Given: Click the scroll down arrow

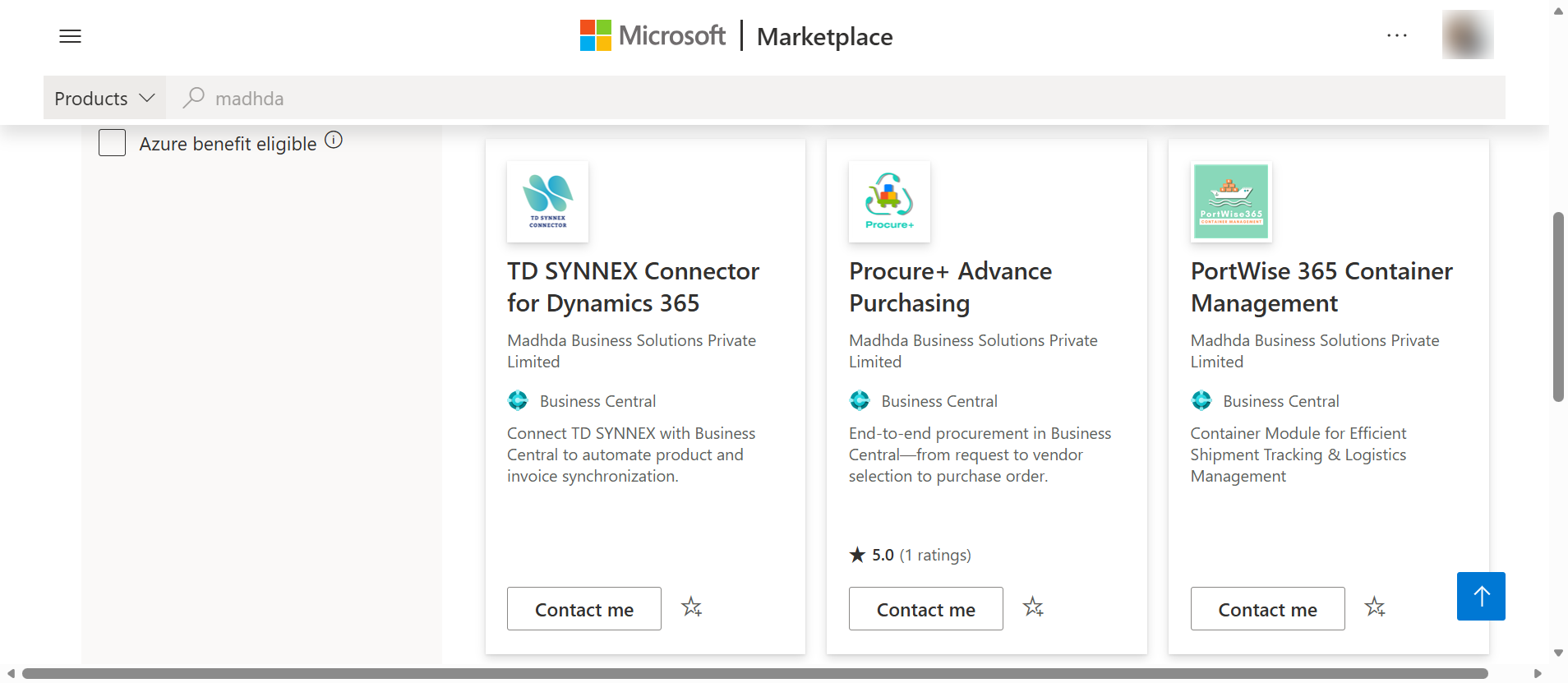Looking at the screenshot, I should [1558, 653].
